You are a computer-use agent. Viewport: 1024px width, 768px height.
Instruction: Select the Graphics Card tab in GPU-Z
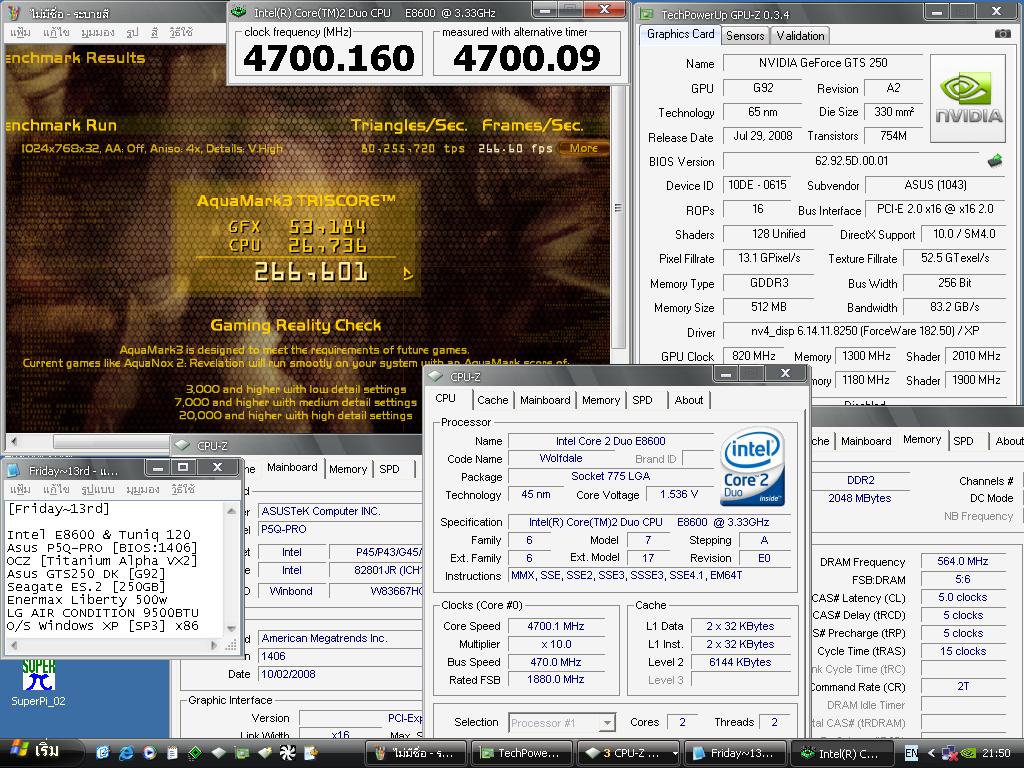[680, 34]
